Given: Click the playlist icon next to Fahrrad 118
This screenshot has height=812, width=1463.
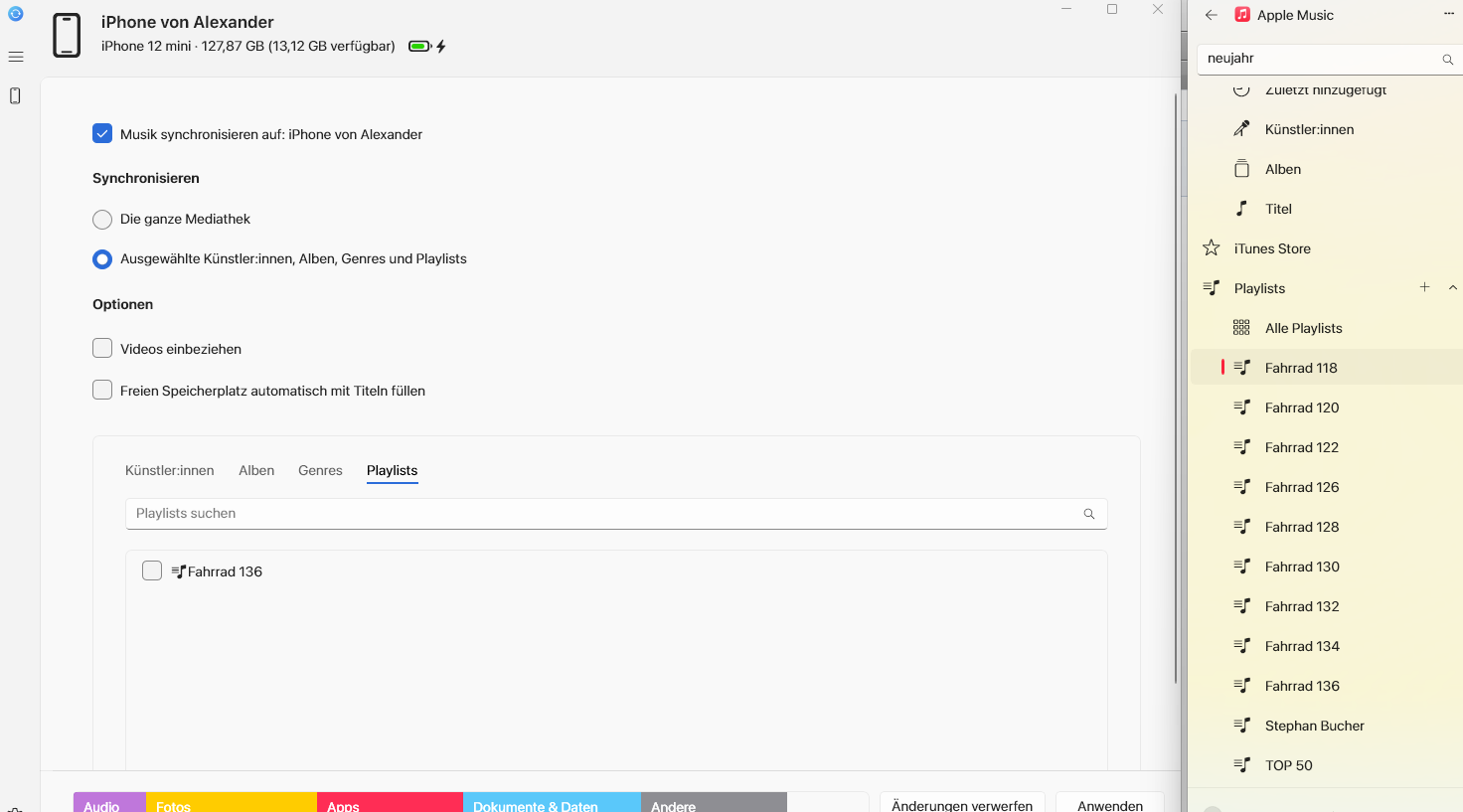Looking at the screenshot, I should click(1241, 368).
